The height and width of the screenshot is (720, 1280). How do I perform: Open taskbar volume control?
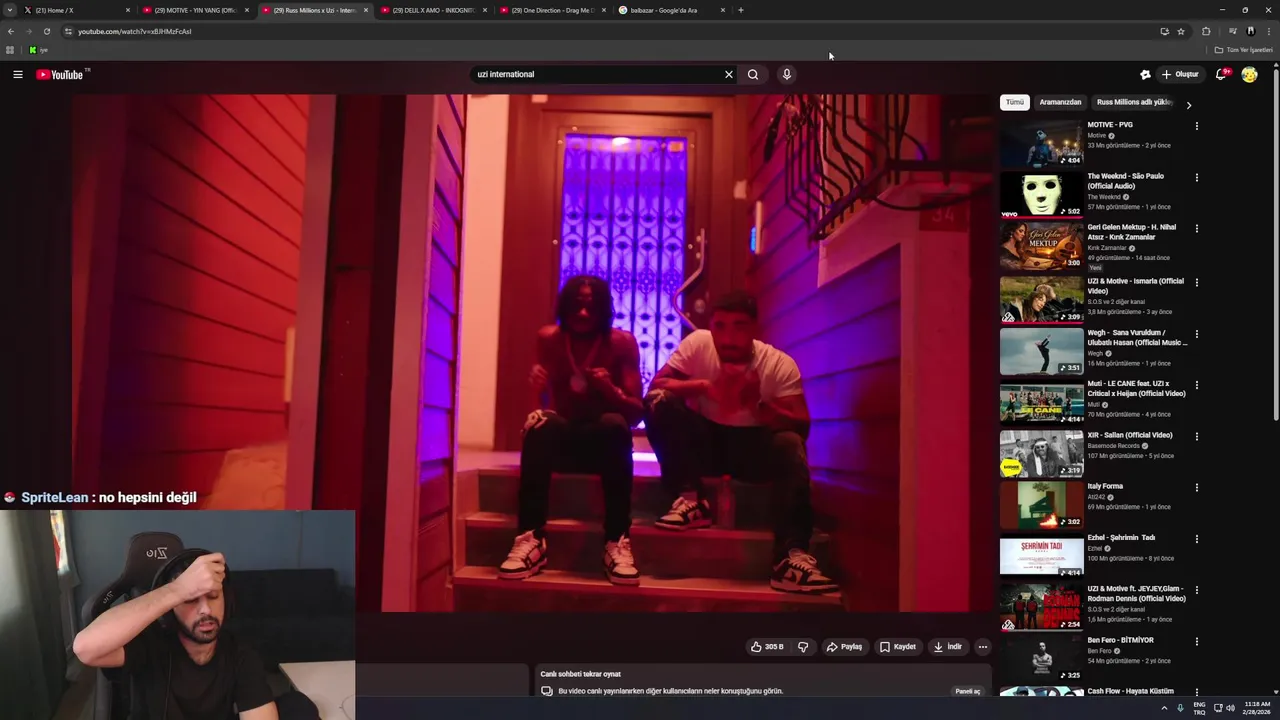pos(1230,708)
